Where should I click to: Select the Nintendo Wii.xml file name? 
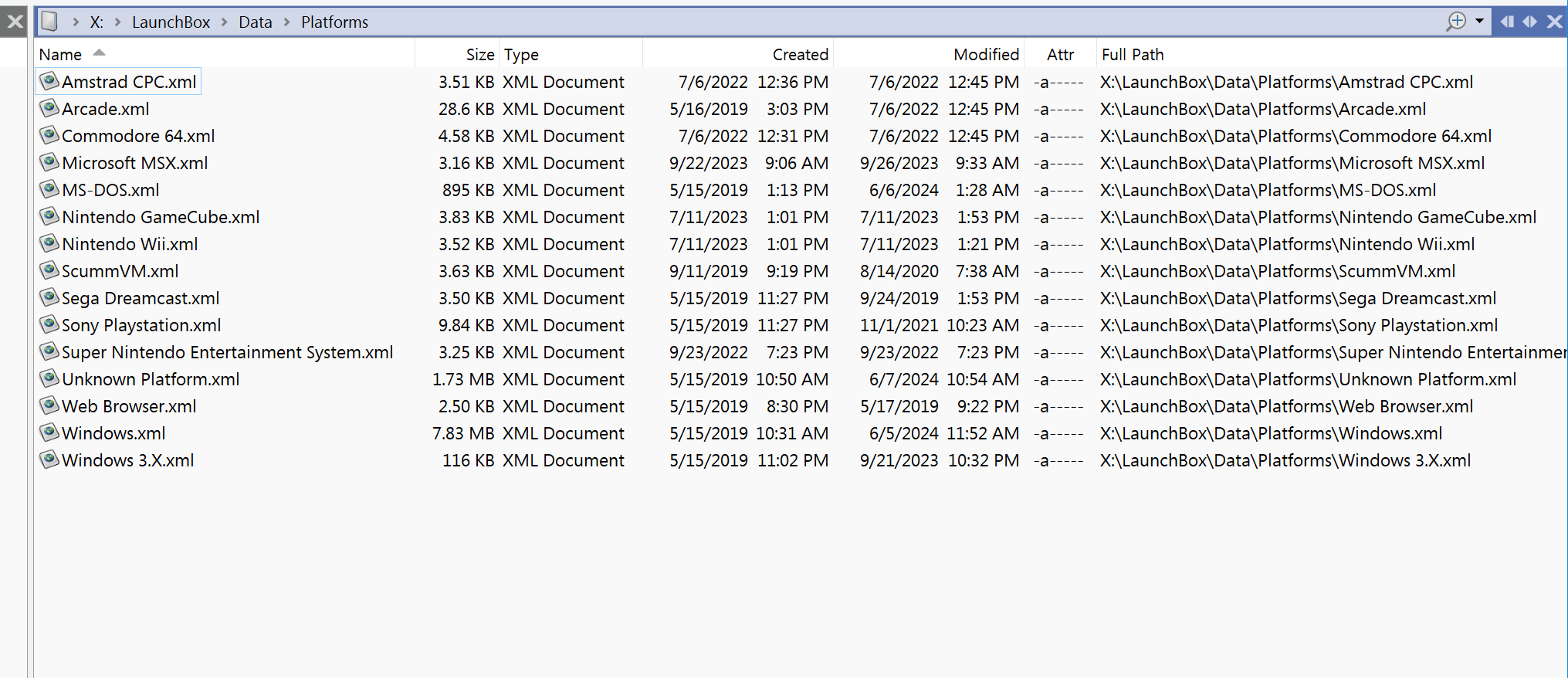[x=130, y=244]
